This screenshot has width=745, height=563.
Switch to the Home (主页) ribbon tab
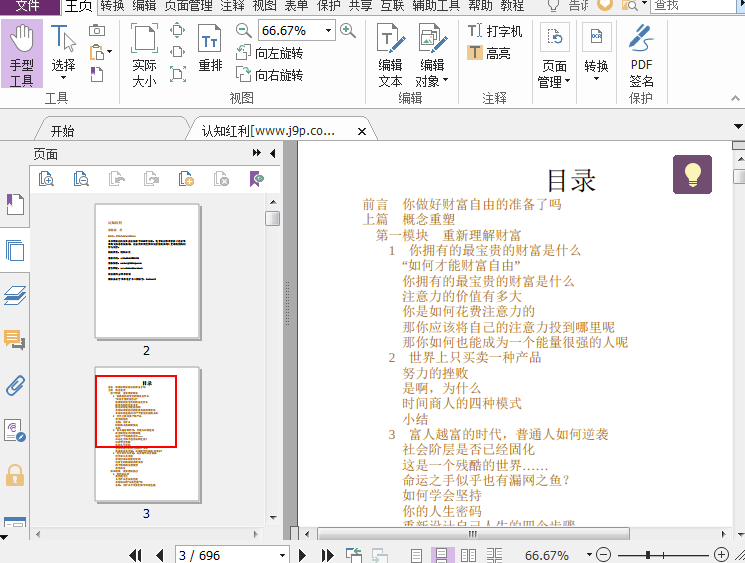[78, 6]
